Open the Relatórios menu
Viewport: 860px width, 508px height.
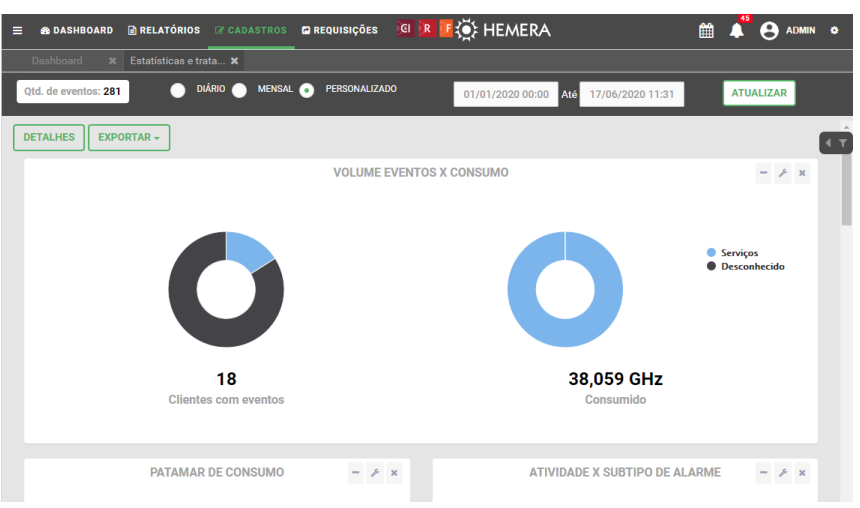(164, 31)
